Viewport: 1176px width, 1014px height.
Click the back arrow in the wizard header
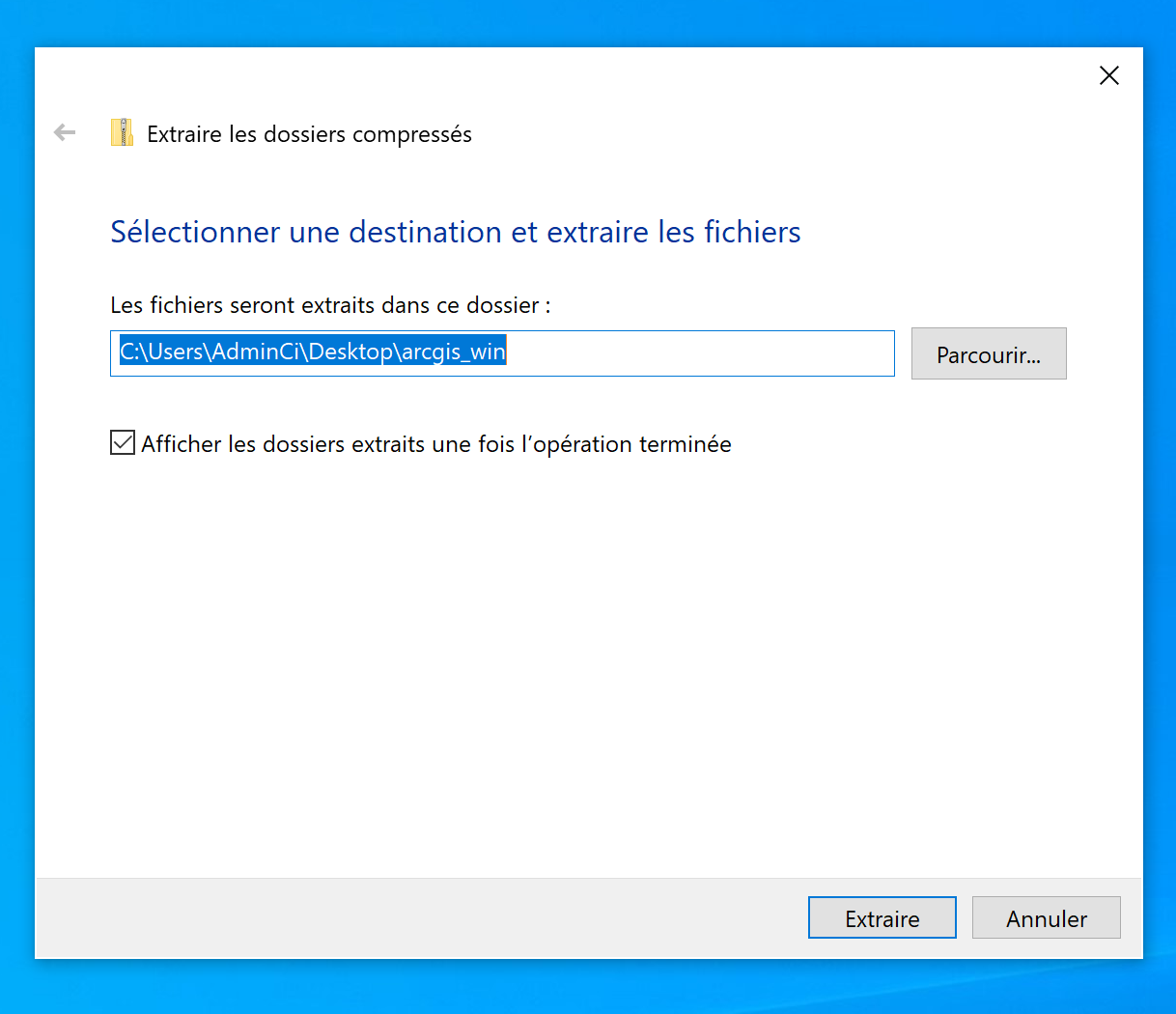(65, 132)
